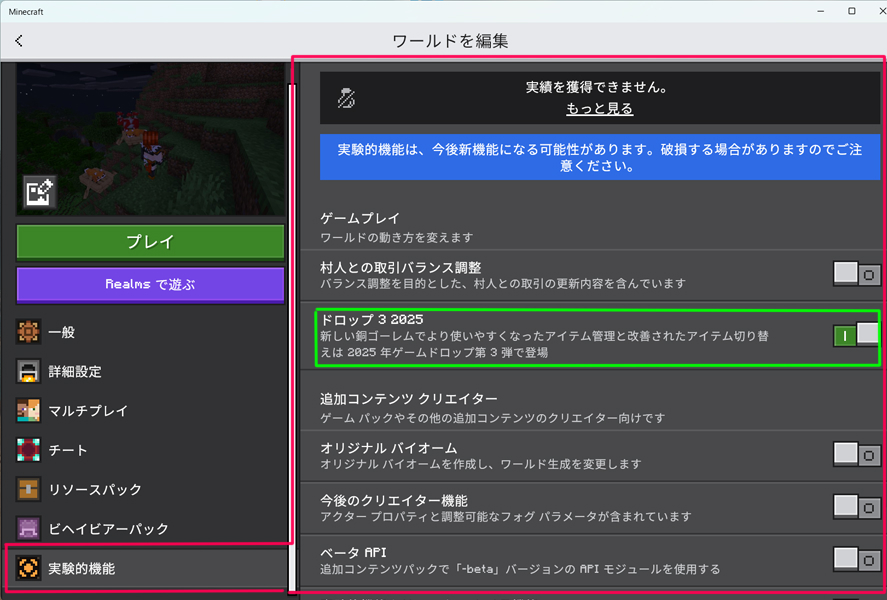The width and height of the screenshot is (887, 600).
Task: Click the ワールドの動き方を変えます description
Action: pos(397,238)
